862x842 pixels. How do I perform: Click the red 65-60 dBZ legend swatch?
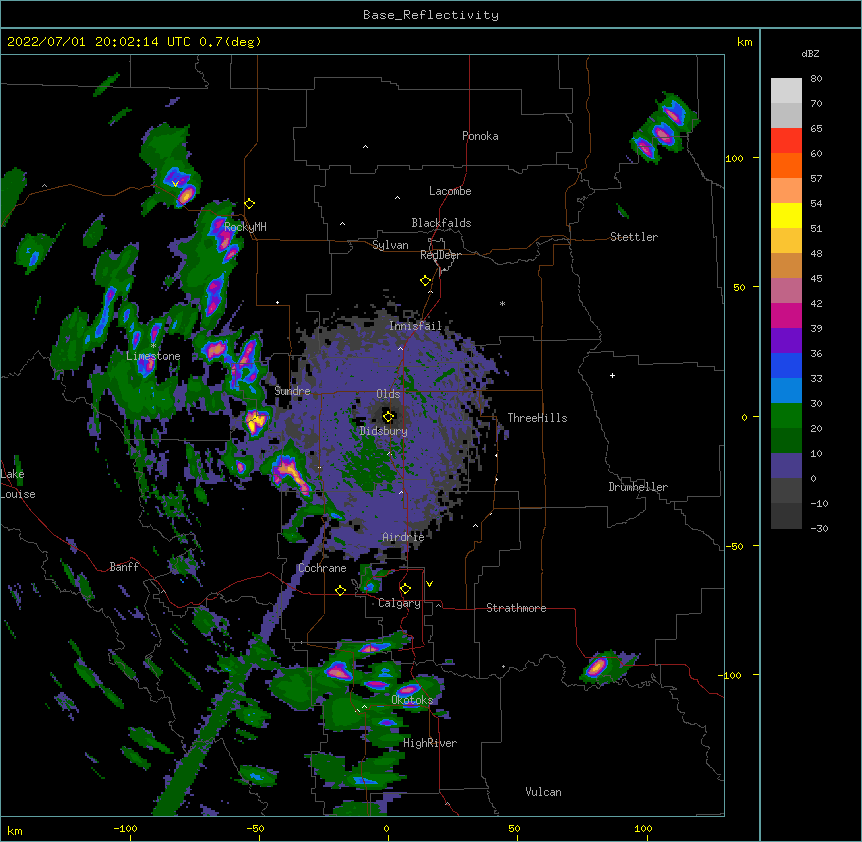786,140
